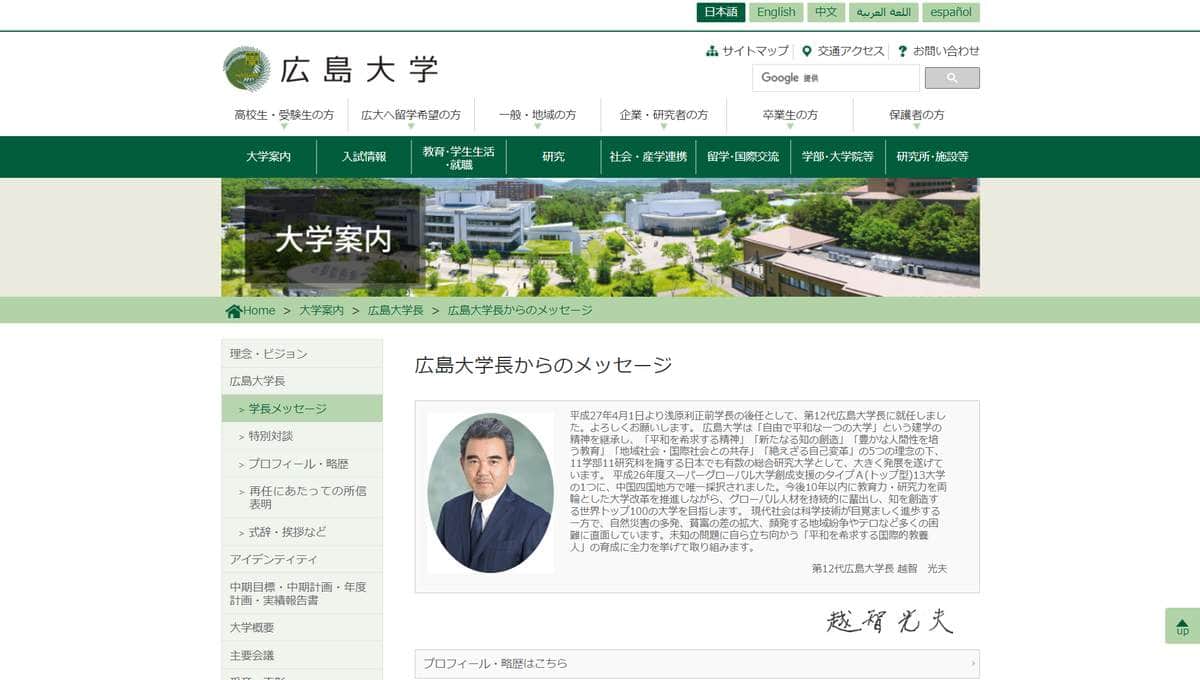
Task: Click inside the Google search field
Action: 835,78
